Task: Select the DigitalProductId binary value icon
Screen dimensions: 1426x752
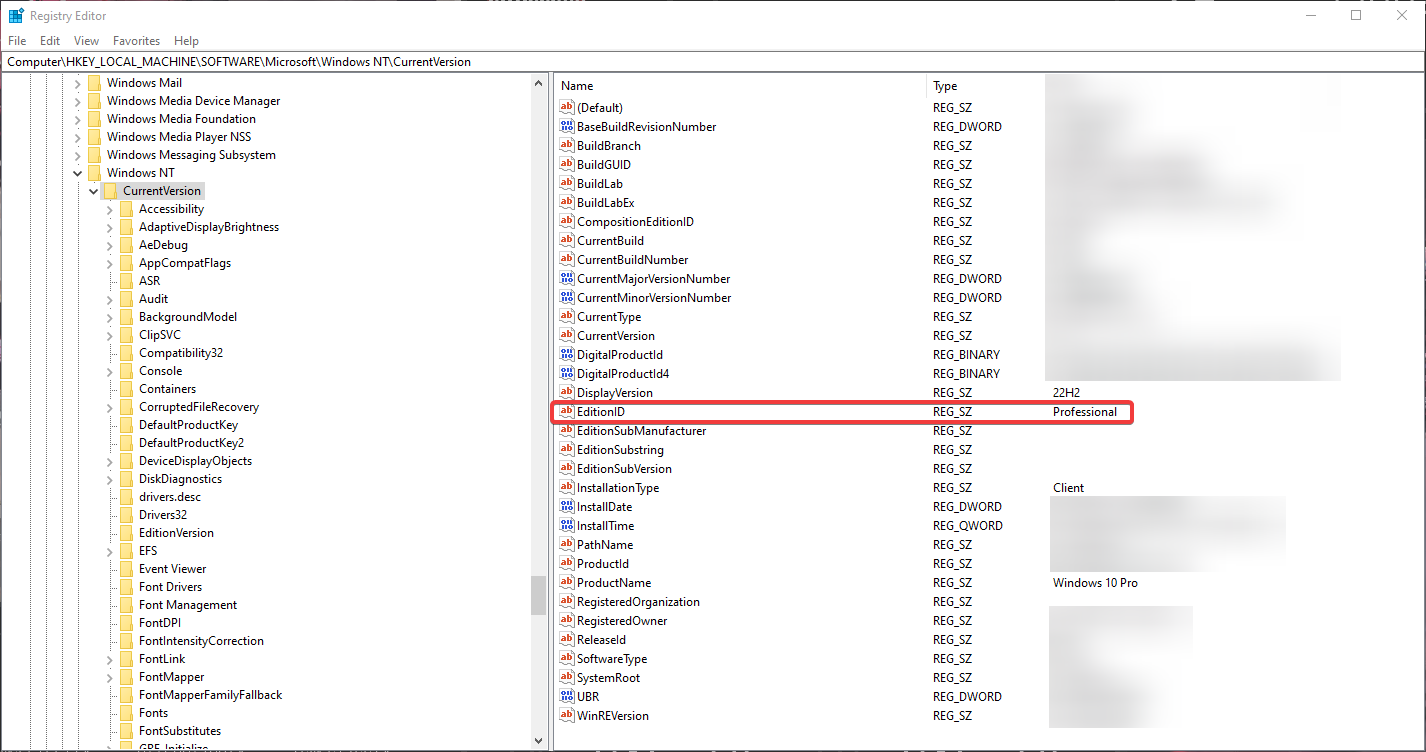Action: (567, 355)
